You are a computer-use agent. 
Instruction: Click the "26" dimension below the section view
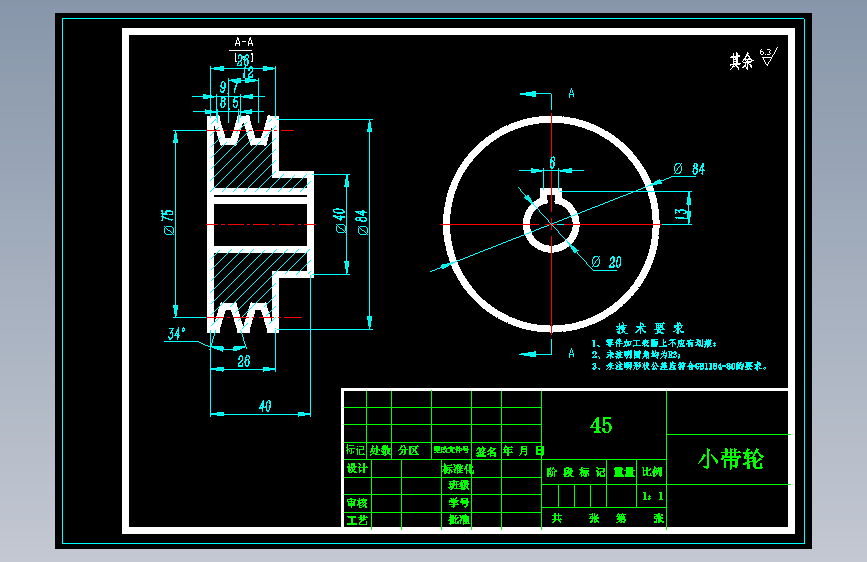(244, 361)
